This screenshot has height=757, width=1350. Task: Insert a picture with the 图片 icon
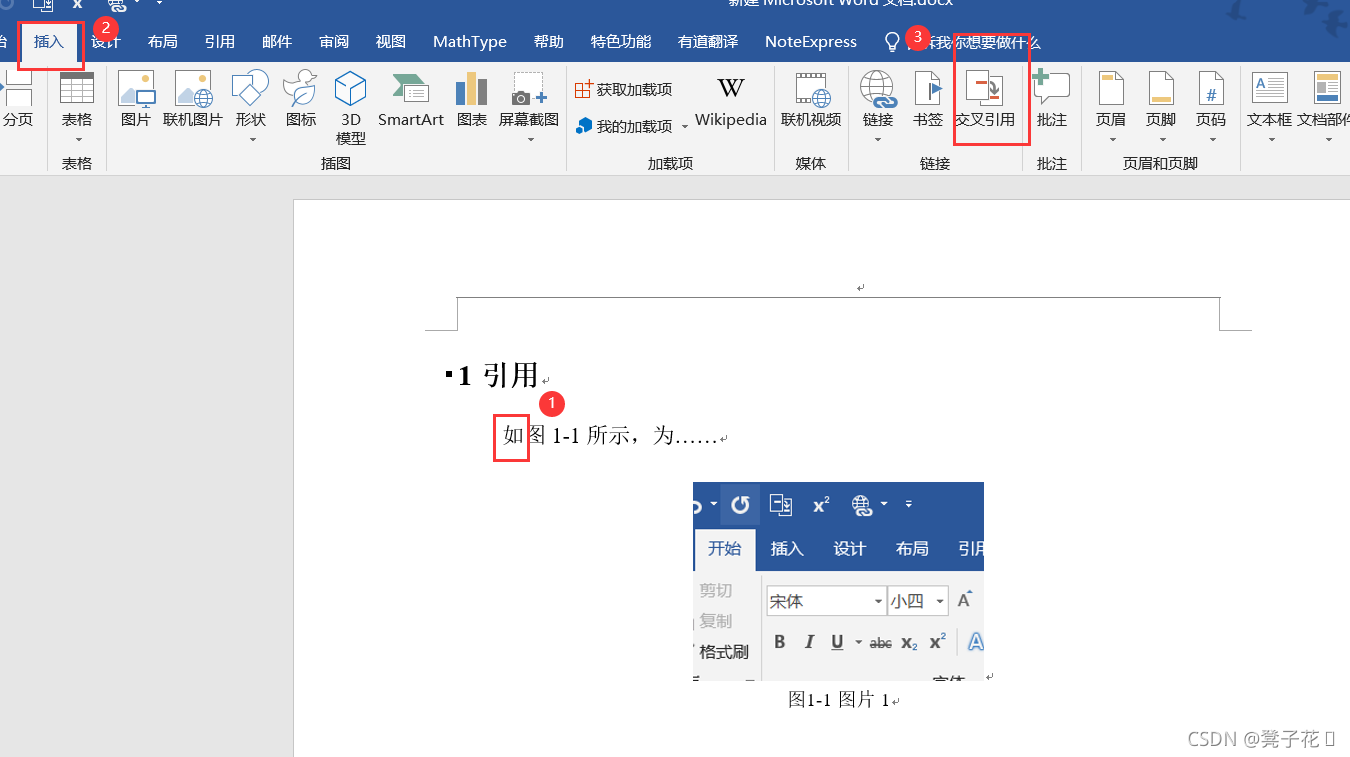[x=136, y=98]
